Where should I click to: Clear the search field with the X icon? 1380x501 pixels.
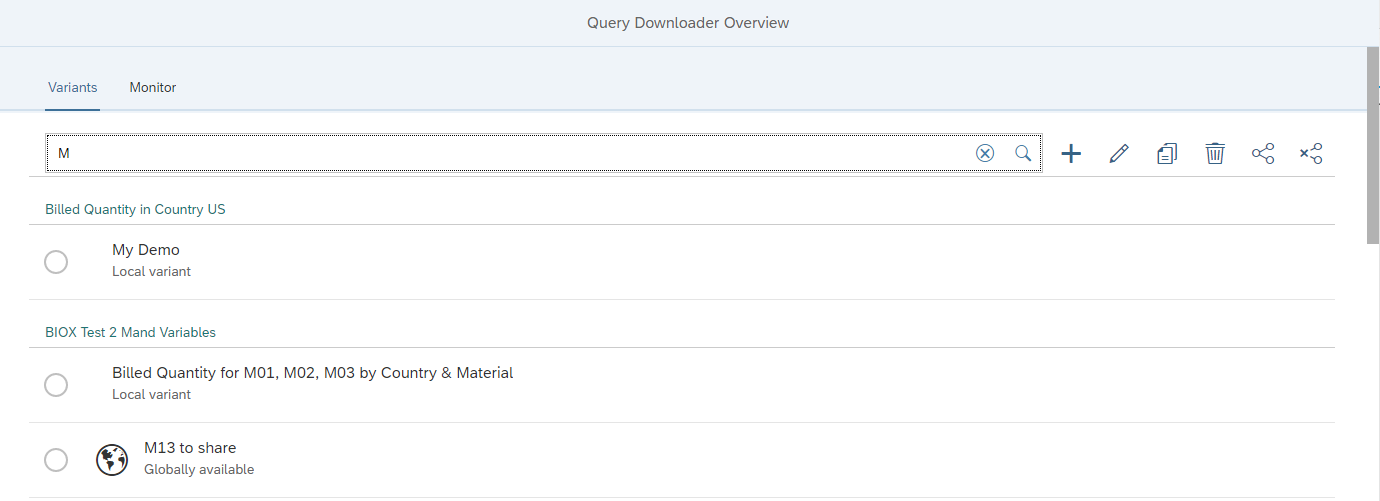(x=985, y=153)
